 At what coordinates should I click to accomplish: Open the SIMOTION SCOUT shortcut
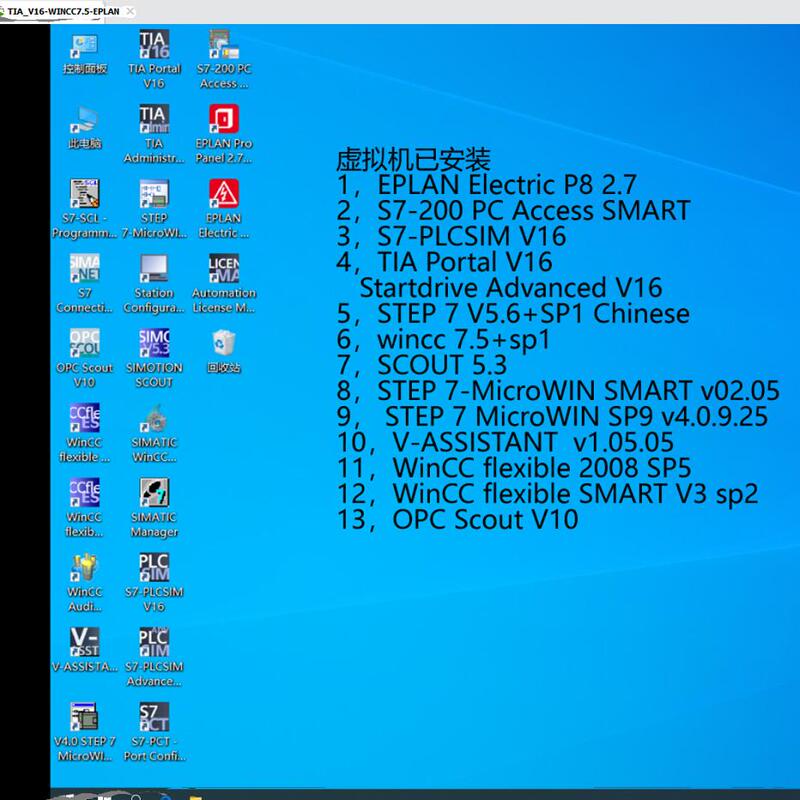coord(154,359)
